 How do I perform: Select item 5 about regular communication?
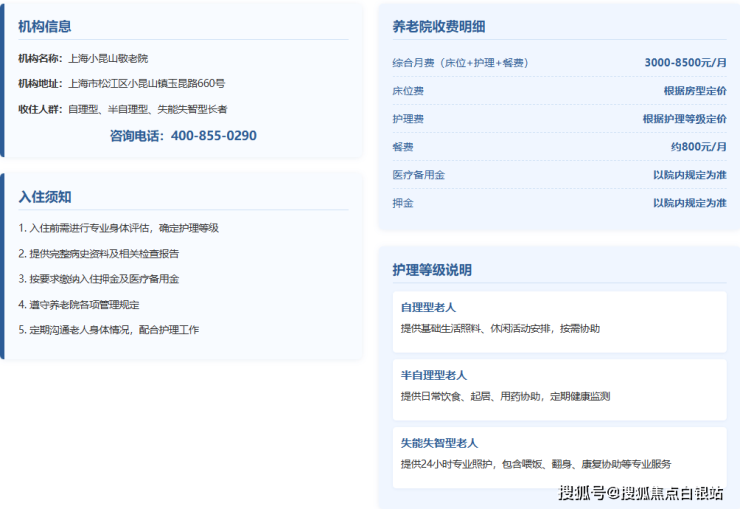[109, 330]
